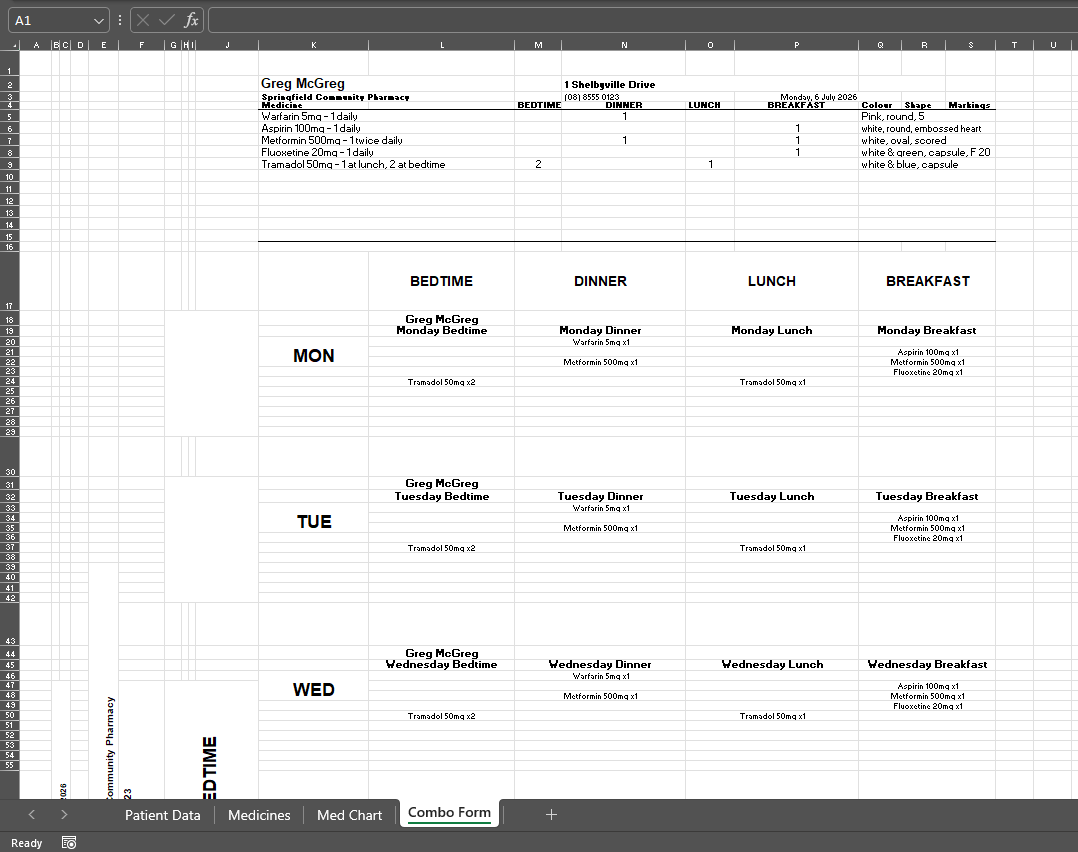Click the Monday Dinner cell
Viewport: 1078px width, 852px height.
pyautogui.click(x=600, y=331)
